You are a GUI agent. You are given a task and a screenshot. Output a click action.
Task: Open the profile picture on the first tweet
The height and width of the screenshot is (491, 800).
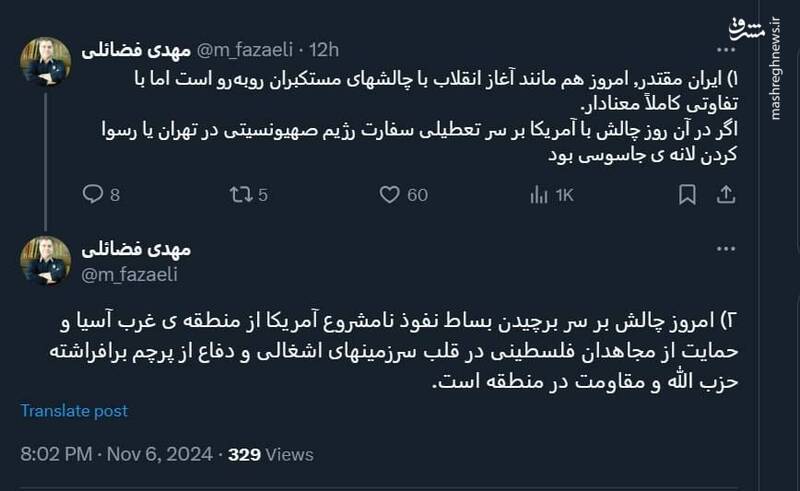[x=45, y=61]
